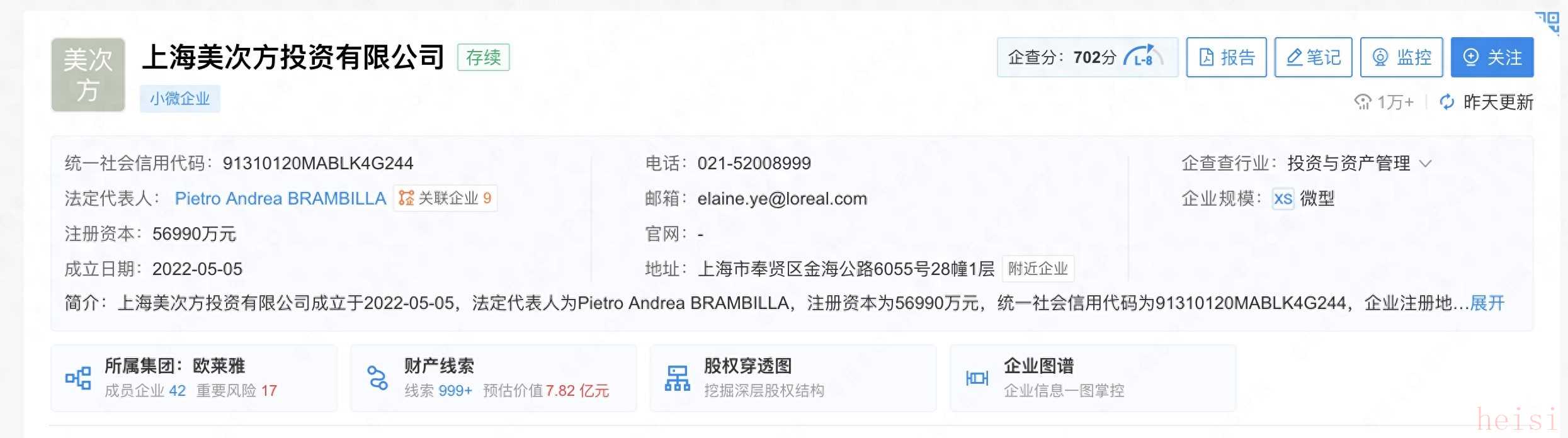Expand the company intro via 展开
This screenshot has width=1568, height=438.
(1487, 303)
